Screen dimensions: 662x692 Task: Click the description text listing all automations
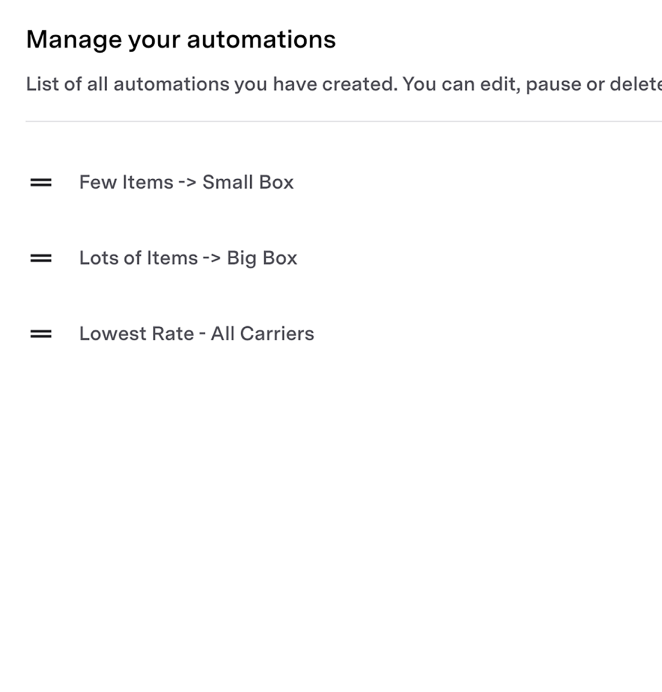click(344, 84)
